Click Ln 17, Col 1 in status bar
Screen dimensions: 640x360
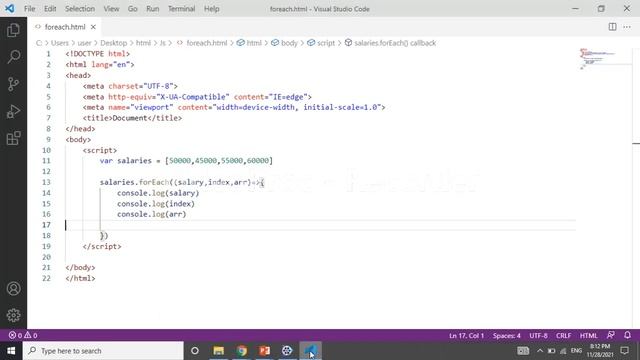click(x=466, y=336)
